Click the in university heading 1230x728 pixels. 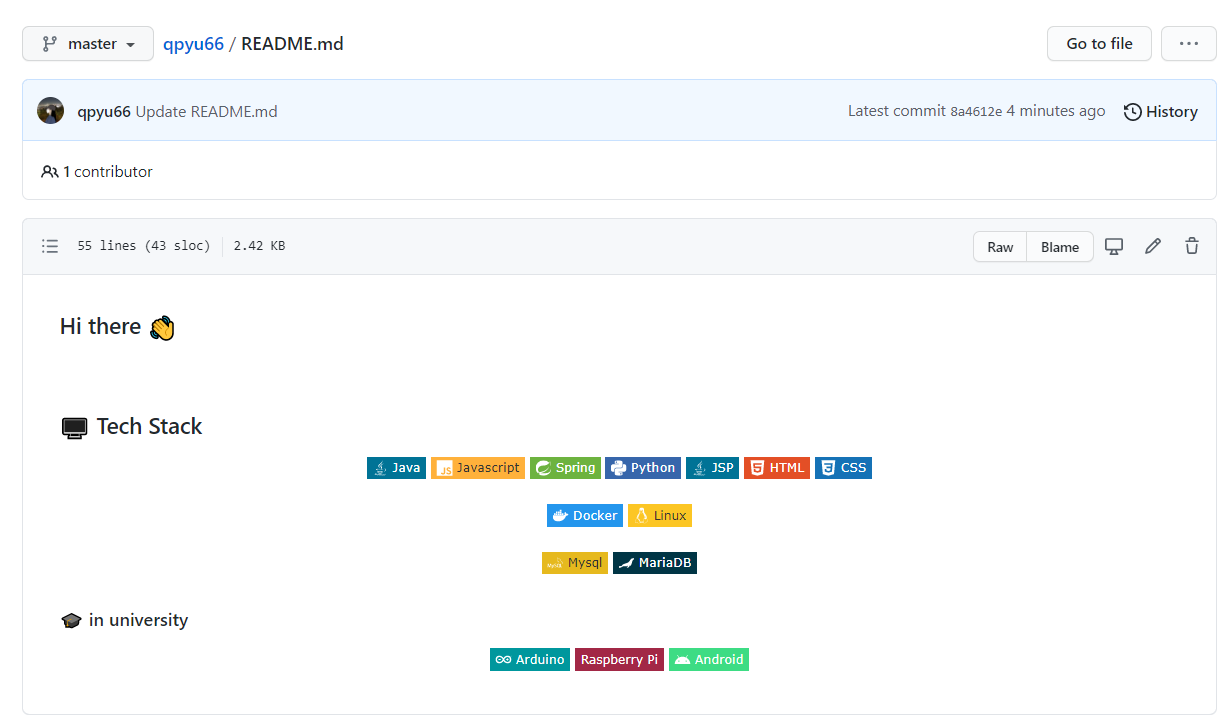click(124, 620)
